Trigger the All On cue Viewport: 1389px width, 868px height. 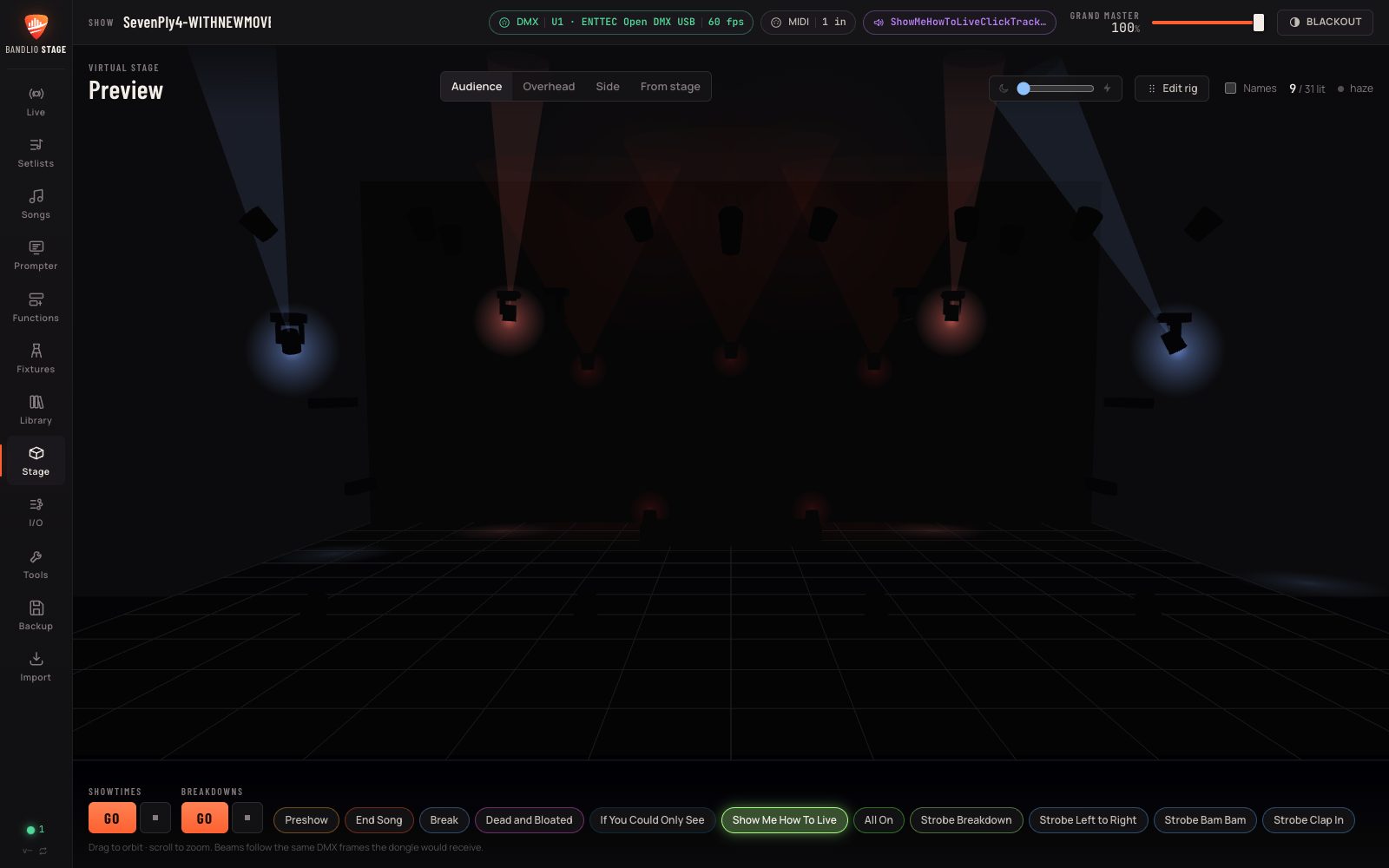coord(879,820)
